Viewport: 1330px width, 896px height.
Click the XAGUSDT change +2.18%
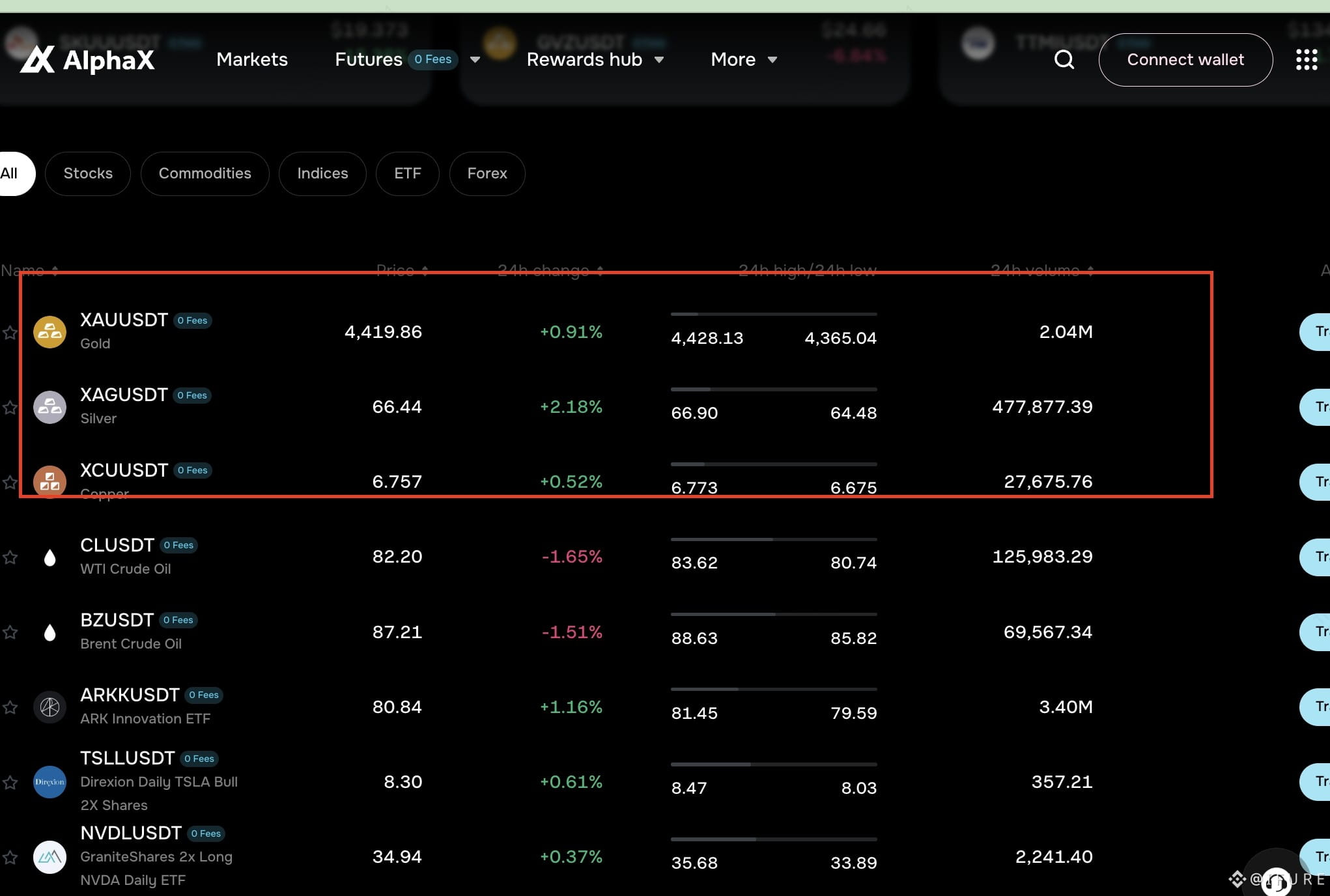pos(571,407)
